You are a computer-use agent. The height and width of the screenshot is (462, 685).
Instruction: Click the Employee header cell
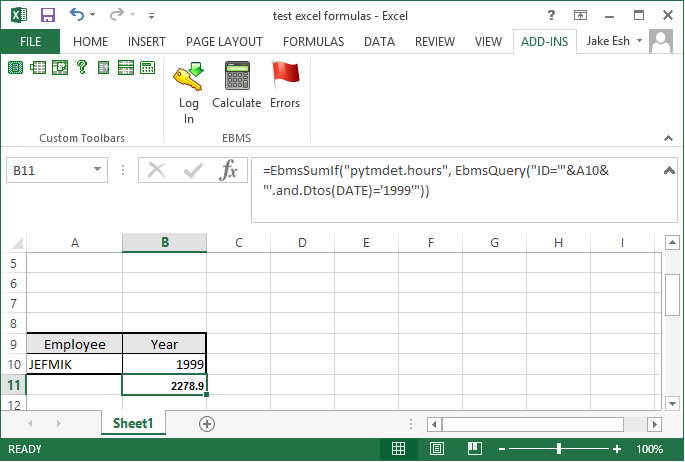(x=75, y=345)
